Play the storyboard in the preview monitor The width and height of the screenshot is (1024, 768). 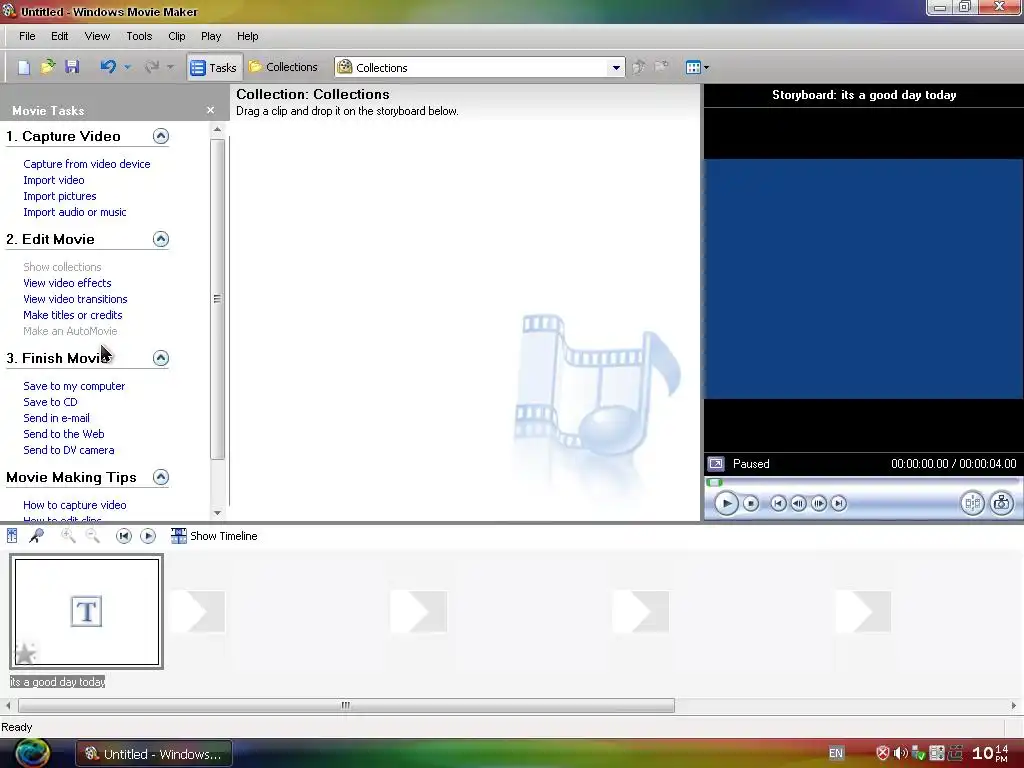[x=726, y=504]
